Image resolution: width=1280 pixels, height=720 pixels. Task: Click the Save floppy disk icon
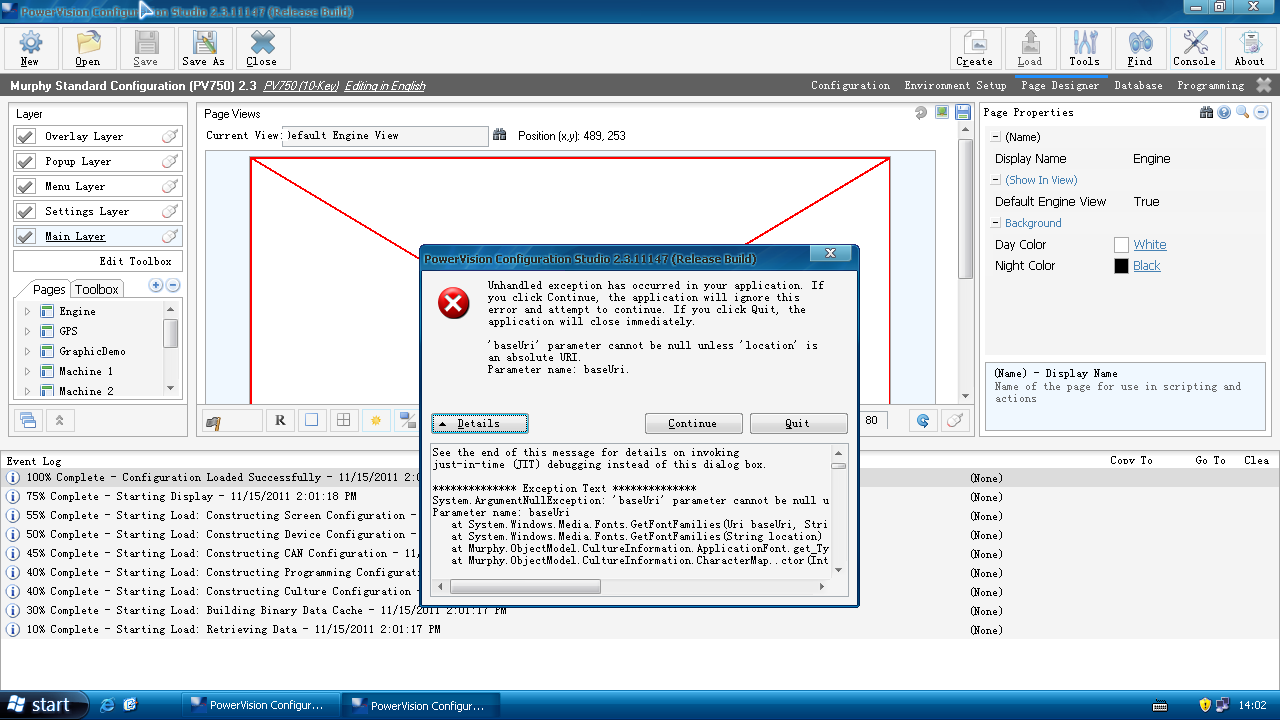(x=146, y=48)
